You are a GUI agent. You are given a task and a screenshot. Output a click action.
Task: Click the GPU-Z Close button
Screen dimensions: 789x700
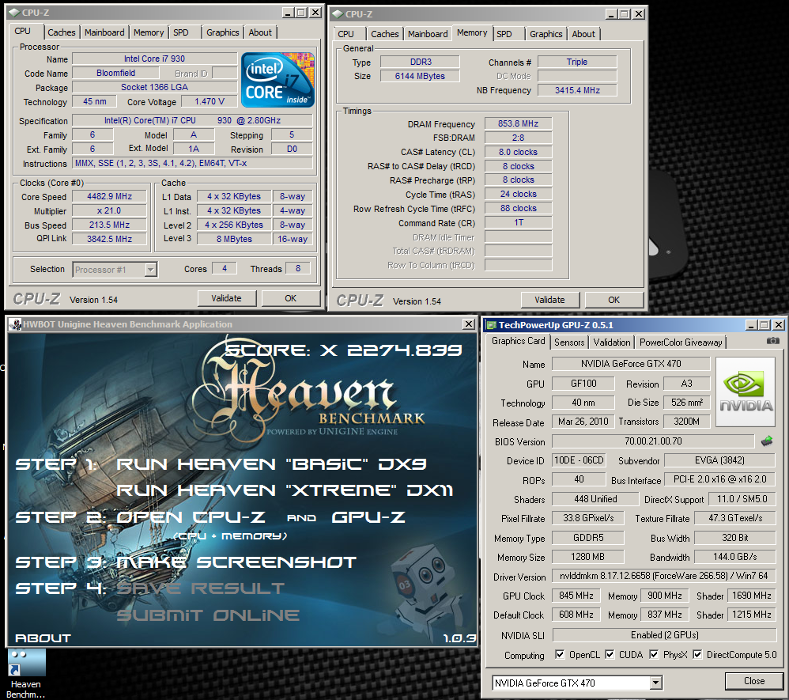tap(754, 681)
